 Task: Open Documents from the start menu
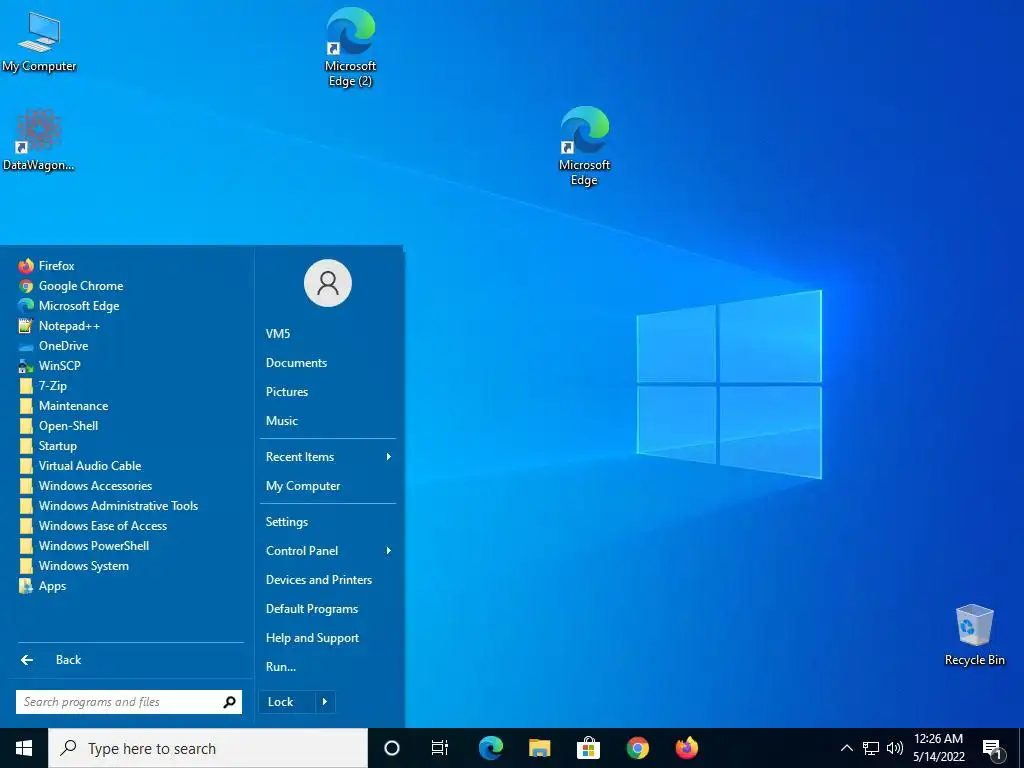pos(296,363)
